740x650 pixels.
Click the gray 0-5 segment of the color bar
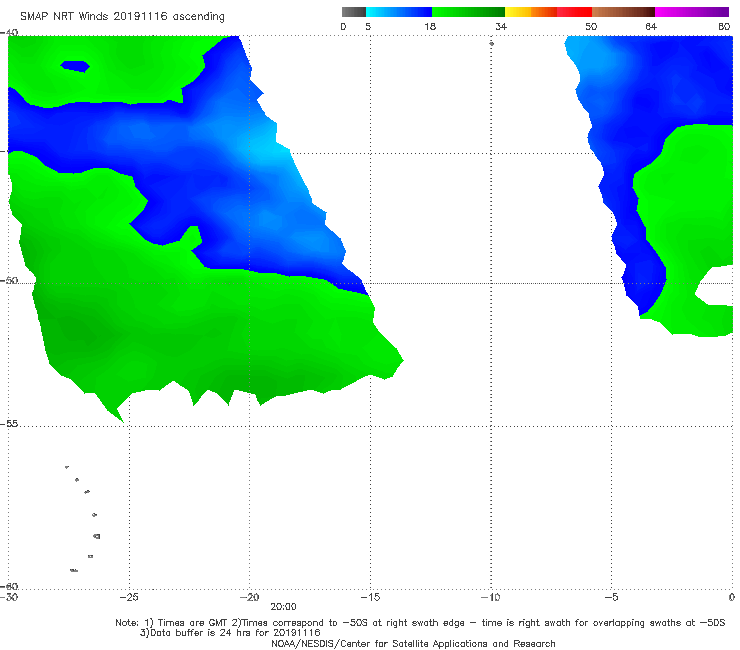point(354,12)
